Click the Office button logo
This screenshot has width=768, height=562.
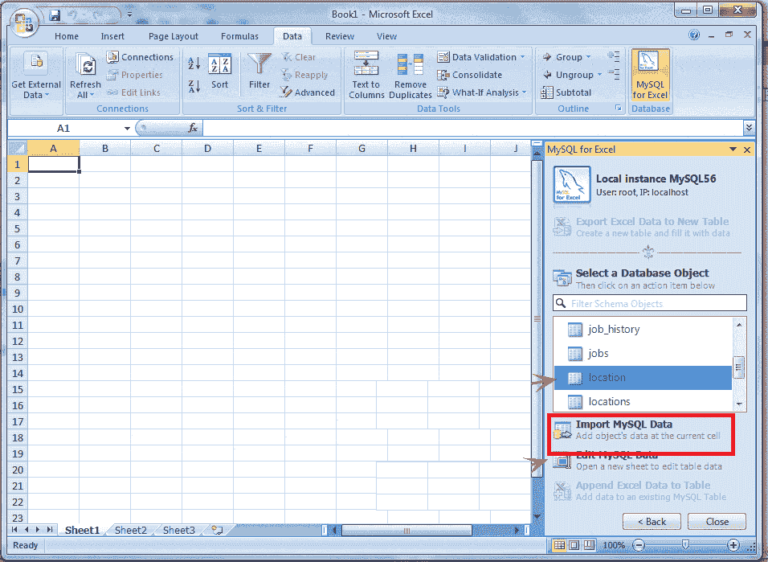[24, 23]
